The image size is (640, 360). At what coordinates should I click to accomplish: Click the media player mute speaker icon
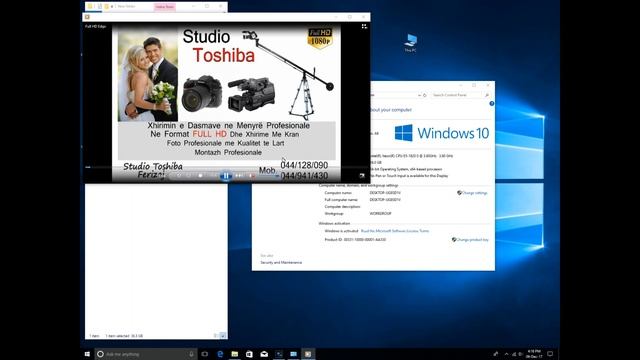[x=252, y=176]
